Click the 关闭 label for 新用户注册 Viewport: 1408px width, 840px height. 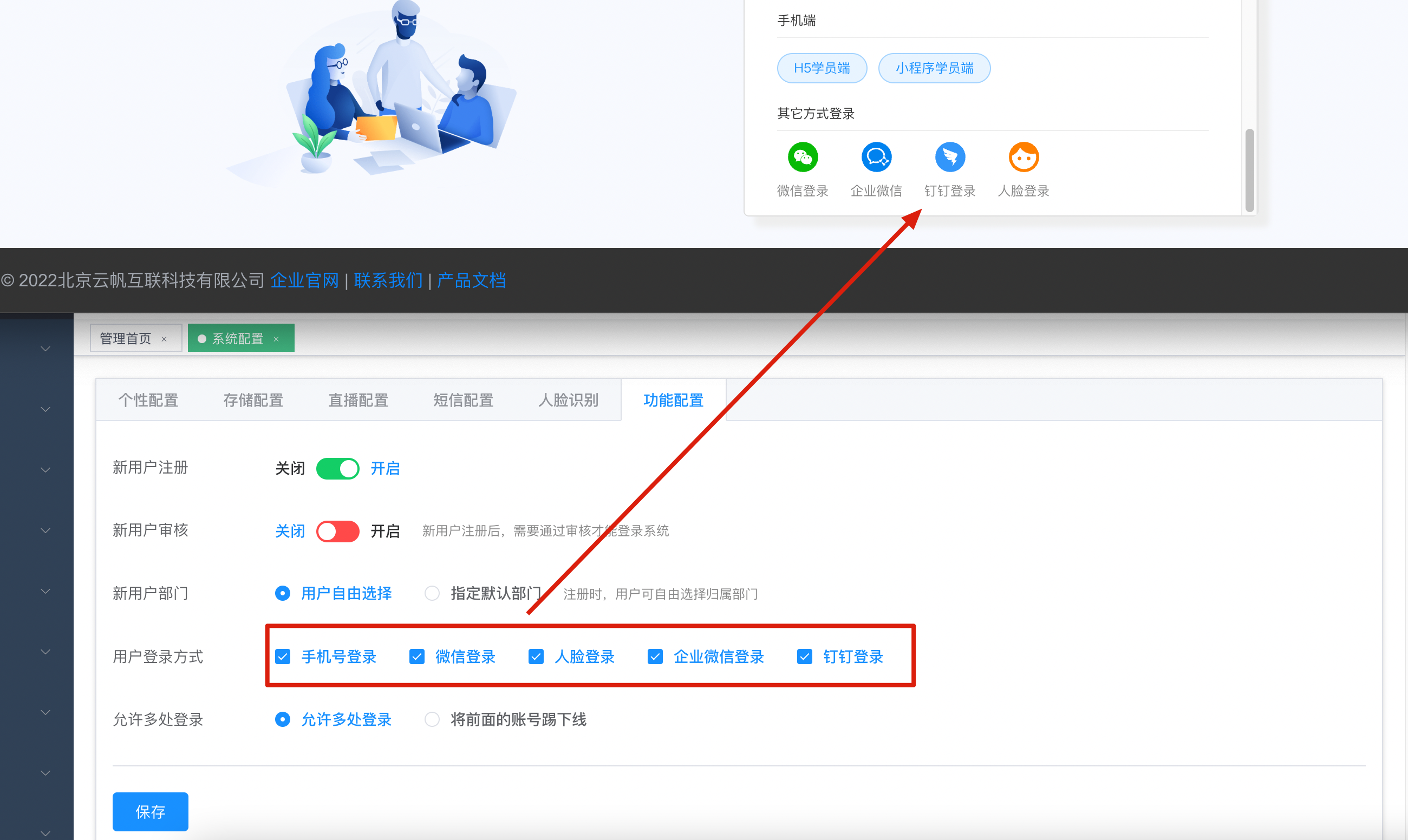click(290, 469)
